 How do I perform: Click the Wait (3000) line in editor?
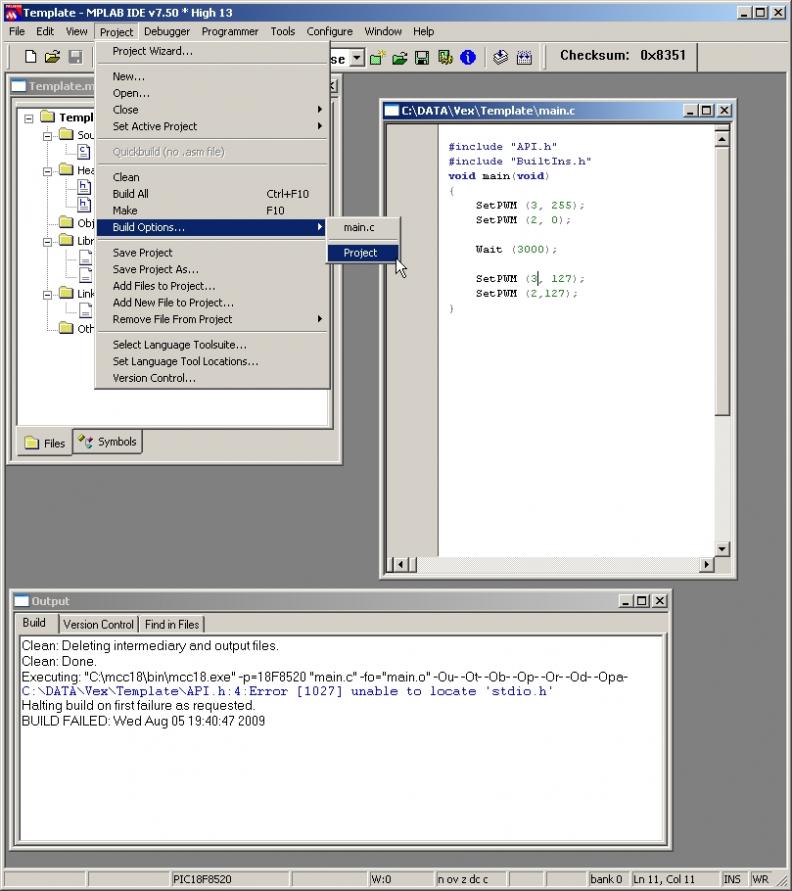coord(516,249)
